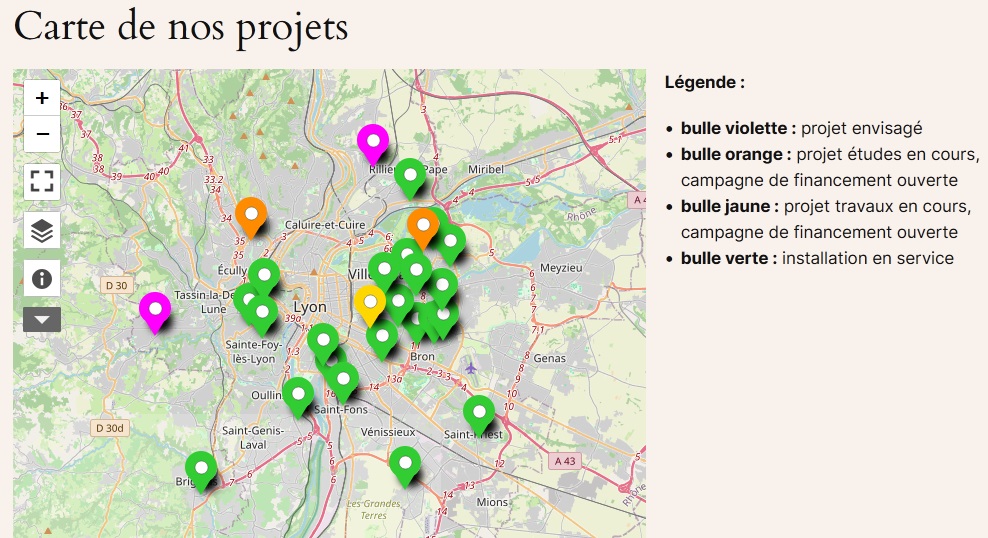
Task: Expand the extra map controls arrow
Action: click(42, 319)
